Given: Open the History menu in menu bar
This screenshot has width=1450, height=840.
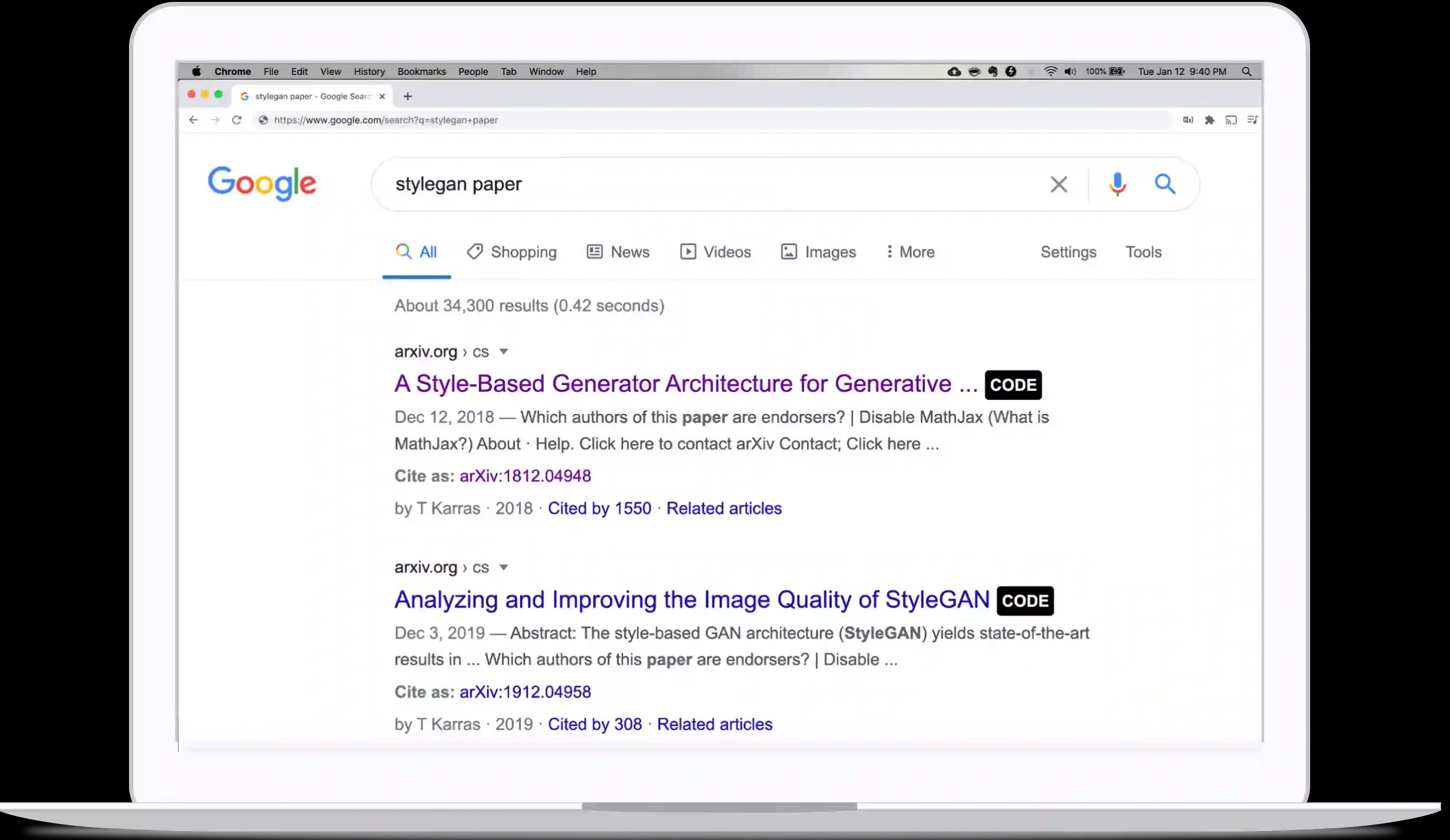Looking at the screenshot, I should 369,72.
